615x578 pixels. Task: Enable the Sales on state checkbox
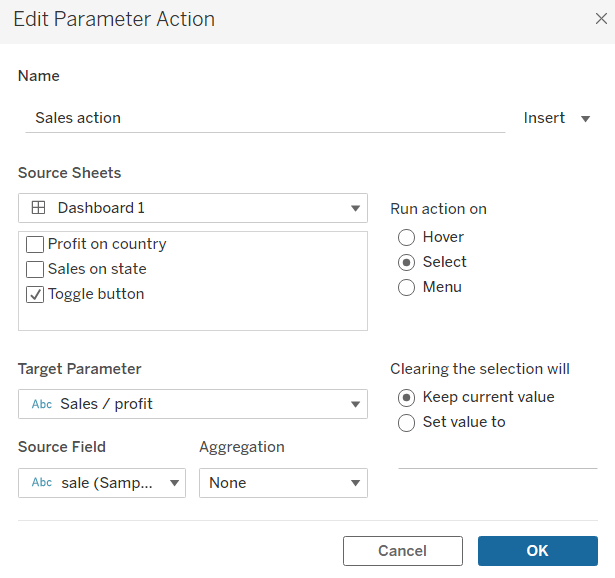point(35,269)
